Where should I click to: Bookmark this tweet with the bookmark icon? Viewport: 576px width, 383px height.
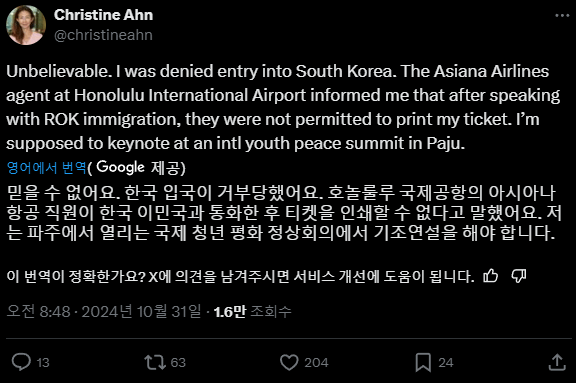click(423, 362)
